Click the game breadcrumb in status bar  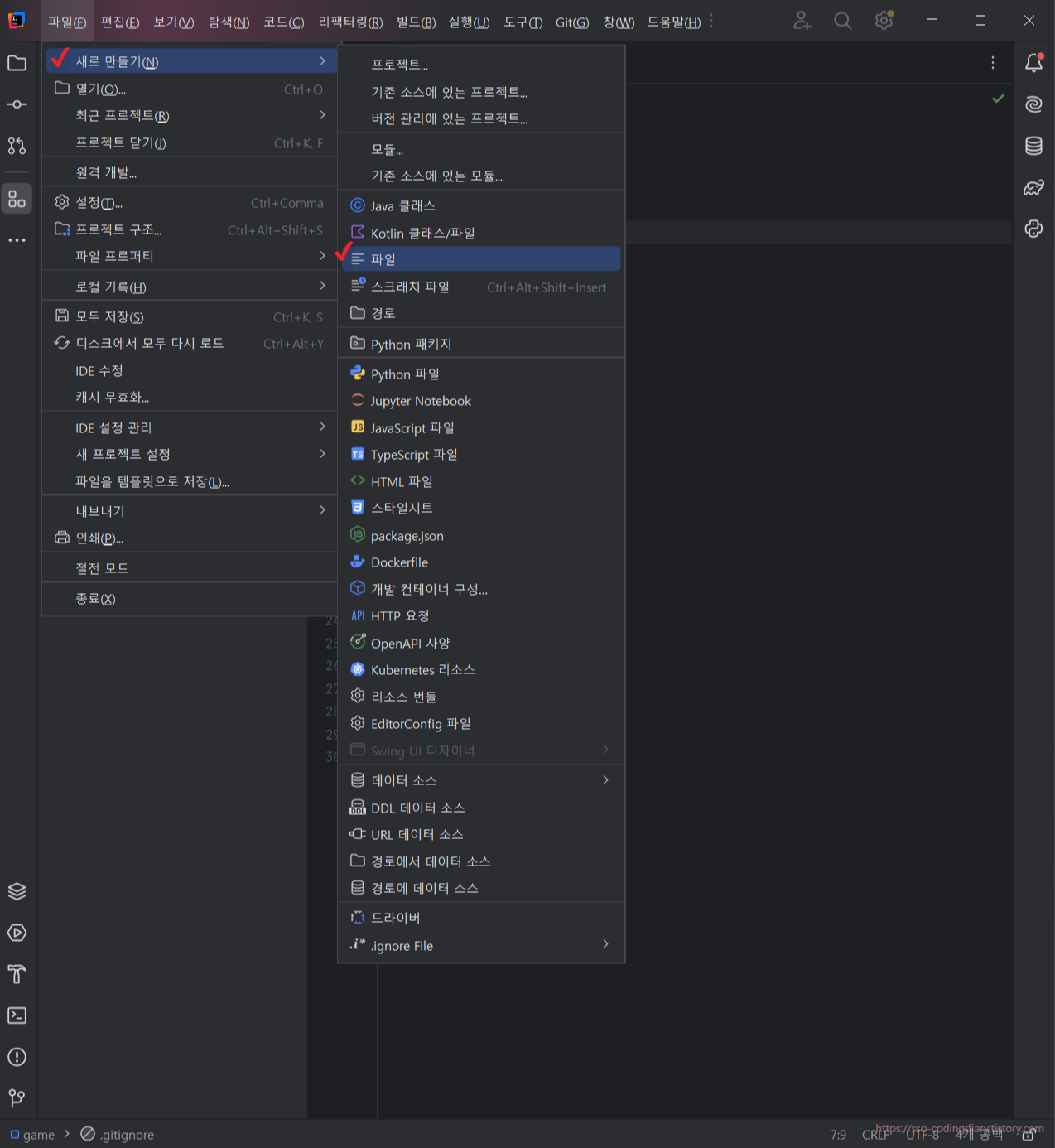pos(32,1135)
